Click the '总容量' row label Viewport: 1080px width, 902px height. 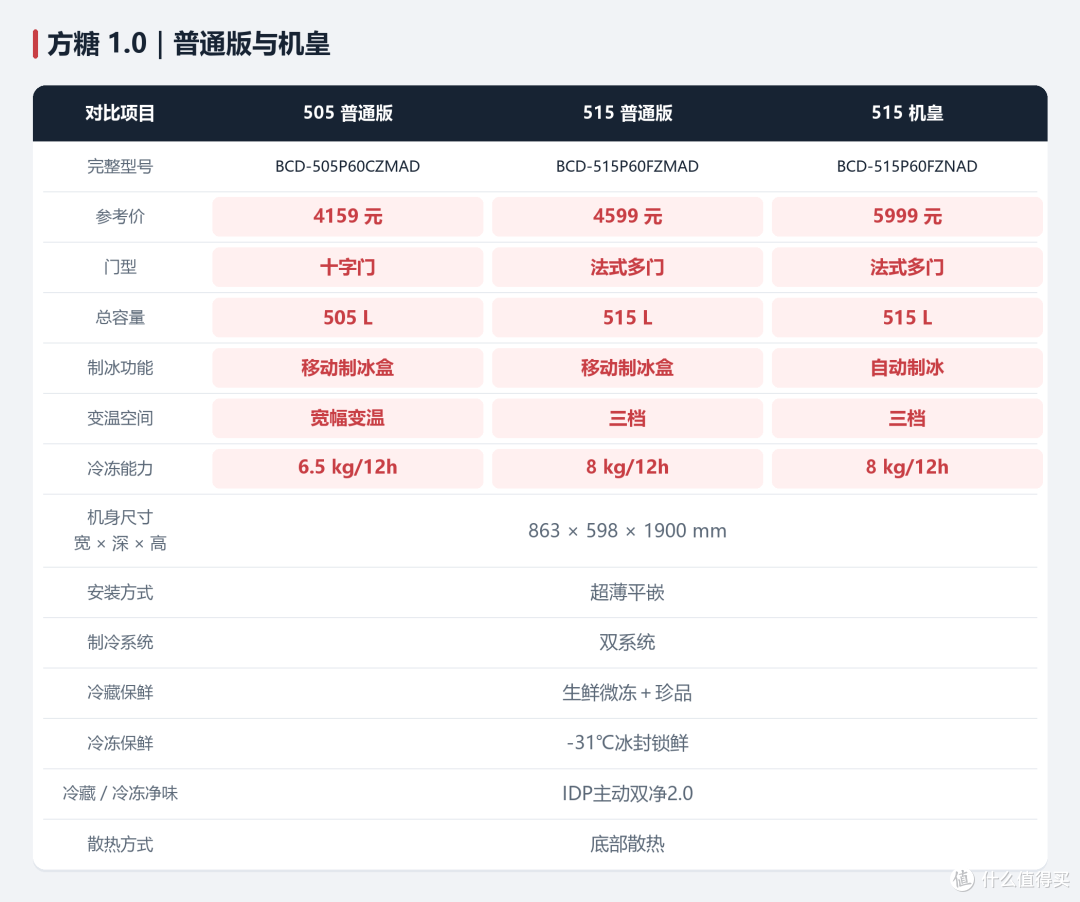click(120, 317)
